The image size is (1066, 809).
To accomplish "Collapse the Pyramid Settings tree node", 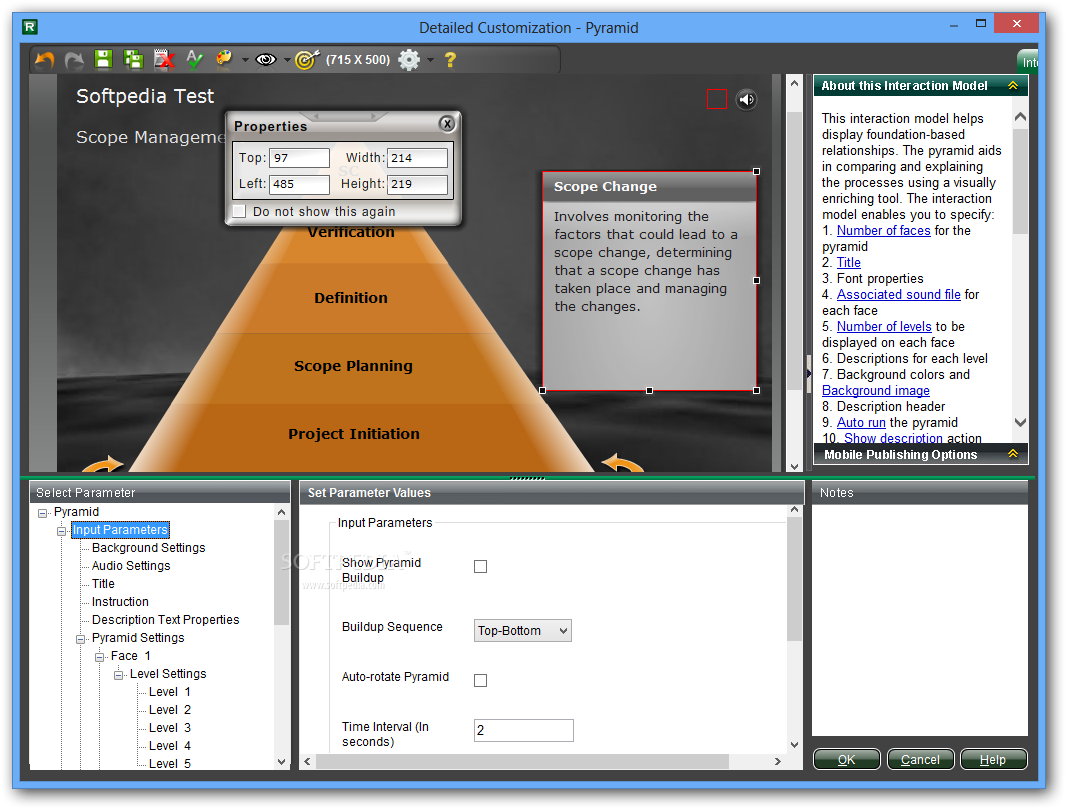I will (x=81, y=639).
